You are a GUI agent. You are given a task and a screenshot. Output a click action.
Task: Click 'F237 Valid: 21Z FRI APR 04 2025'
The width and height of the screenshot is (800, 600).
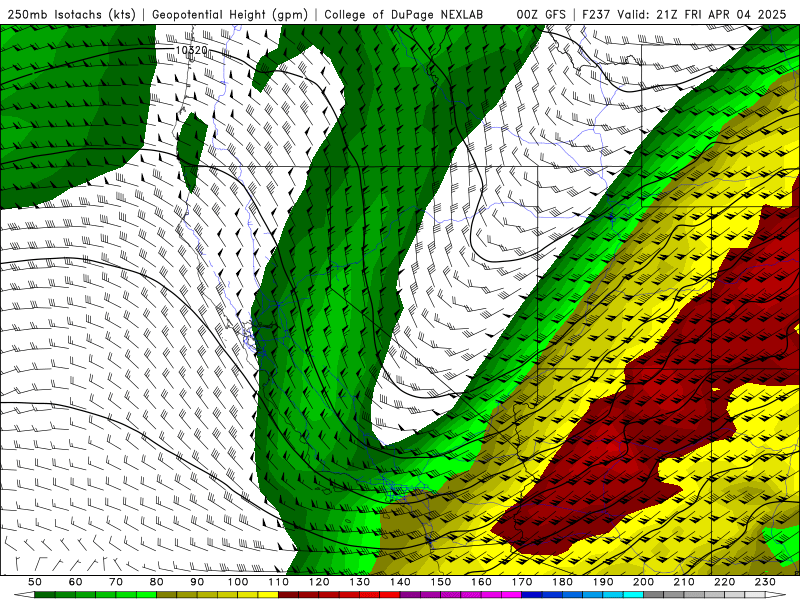click(x=684, y=15)
